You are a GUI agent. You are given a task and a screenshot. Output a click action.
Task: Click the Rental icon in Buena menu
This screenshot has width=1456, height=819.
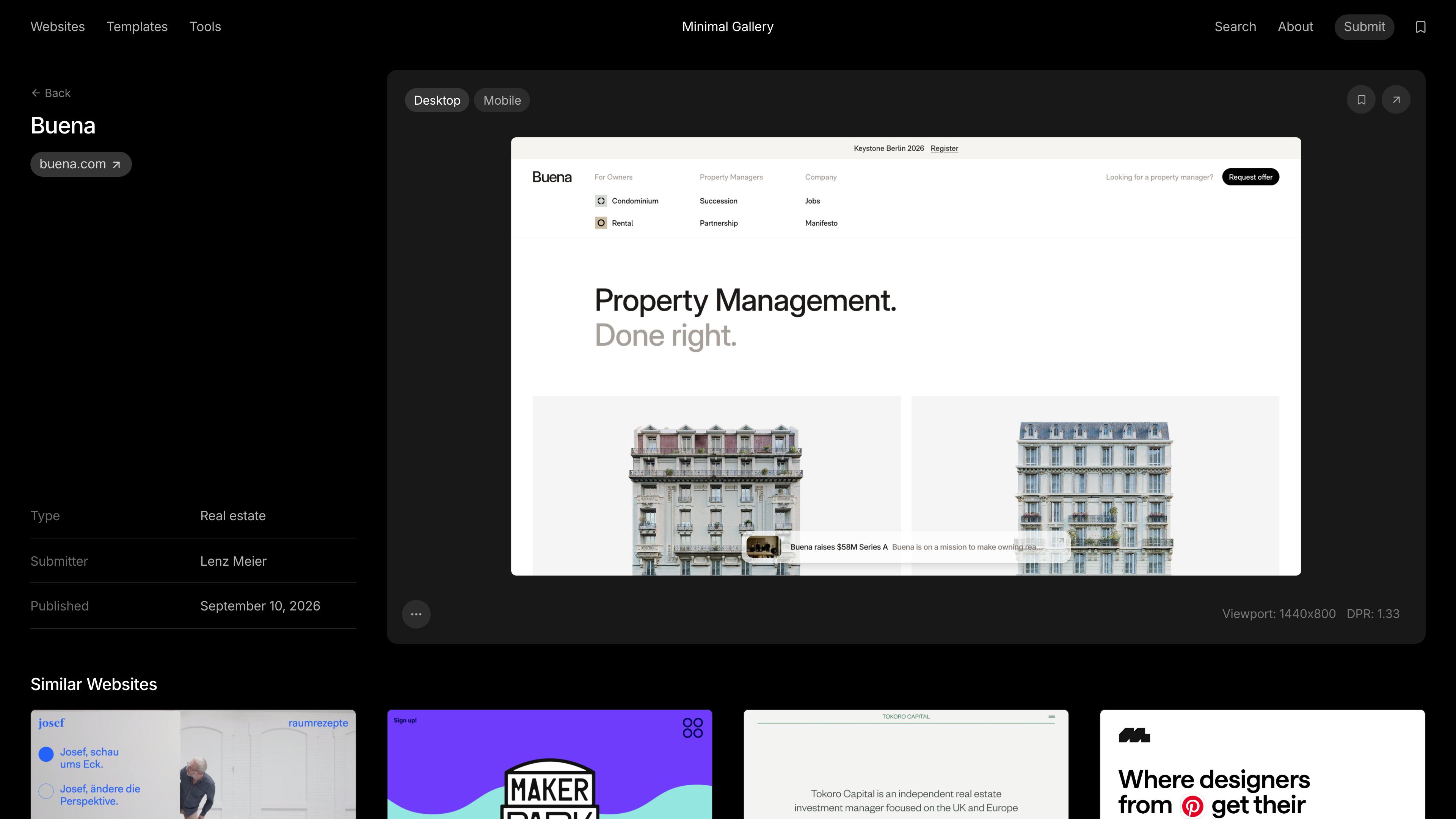pos(601,223)
